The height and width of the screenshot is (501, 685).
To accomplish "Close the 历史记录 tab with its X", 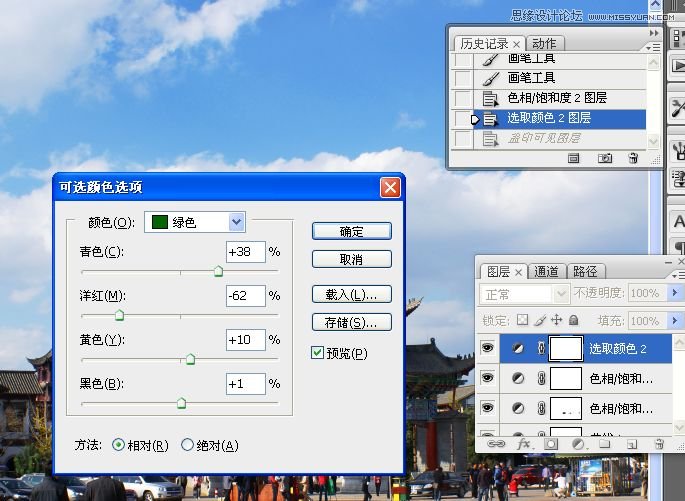I will click(x=516, y=45).
